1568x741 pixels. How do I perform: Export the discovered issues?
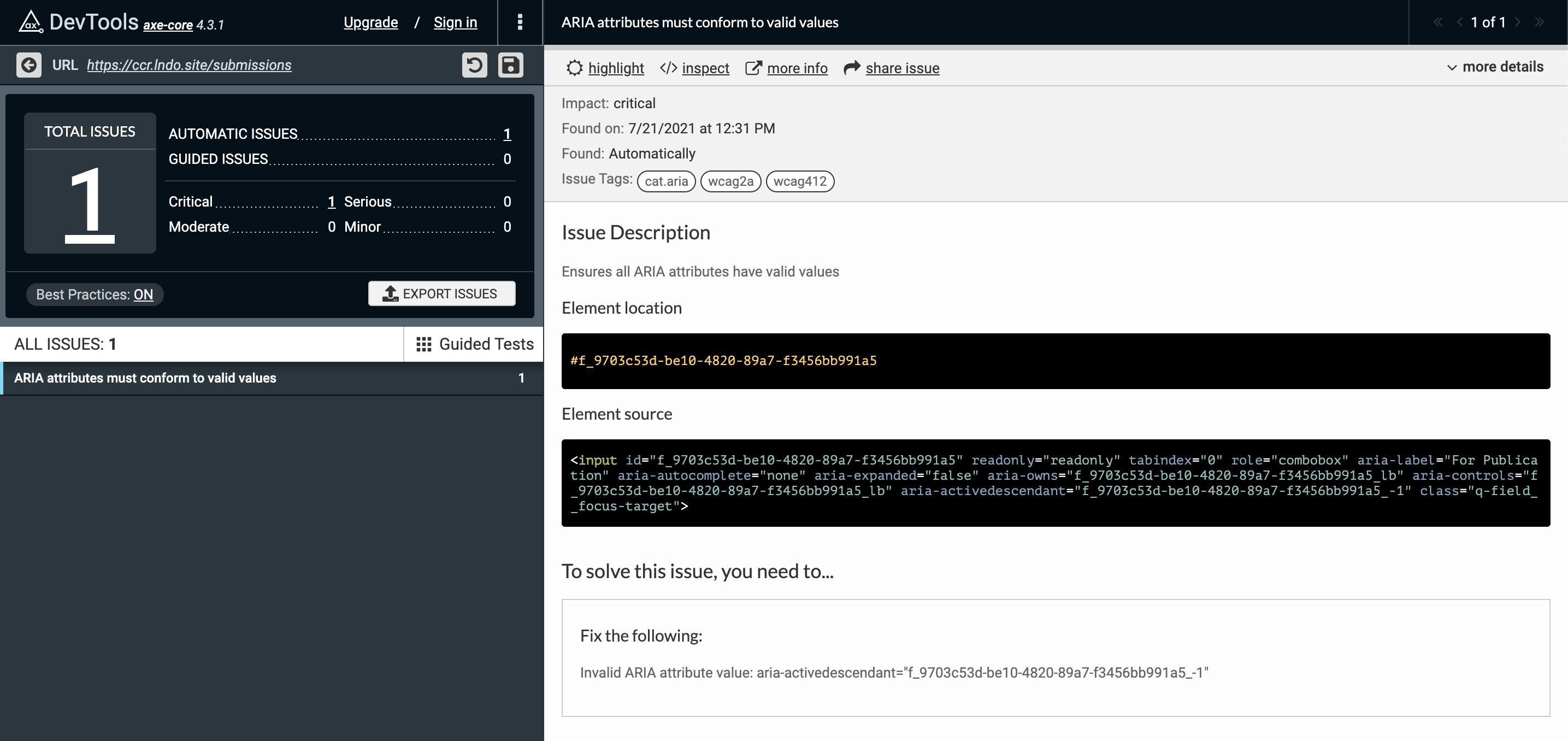tap(441, 293)
